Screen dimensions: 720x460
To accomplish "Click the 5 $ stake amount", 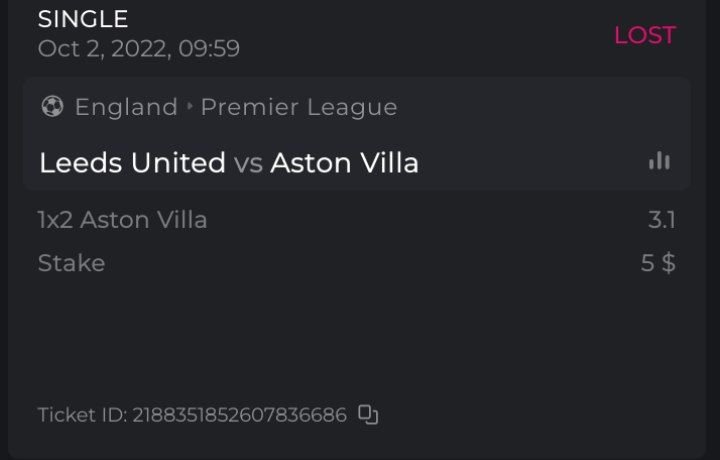I will tap(658, 264).
